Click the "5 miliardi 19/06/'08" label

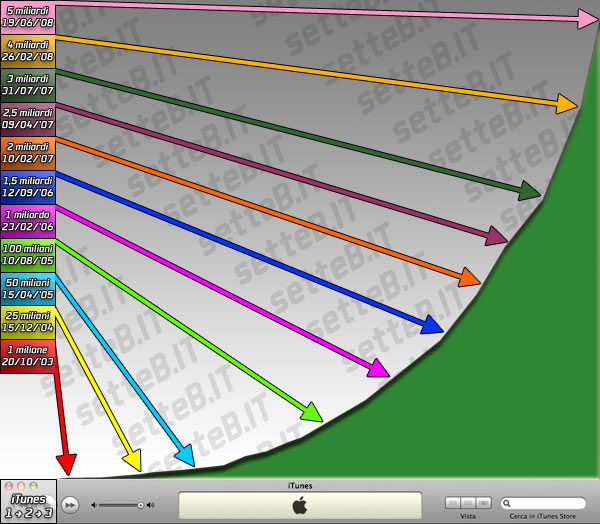coord(28,17)
